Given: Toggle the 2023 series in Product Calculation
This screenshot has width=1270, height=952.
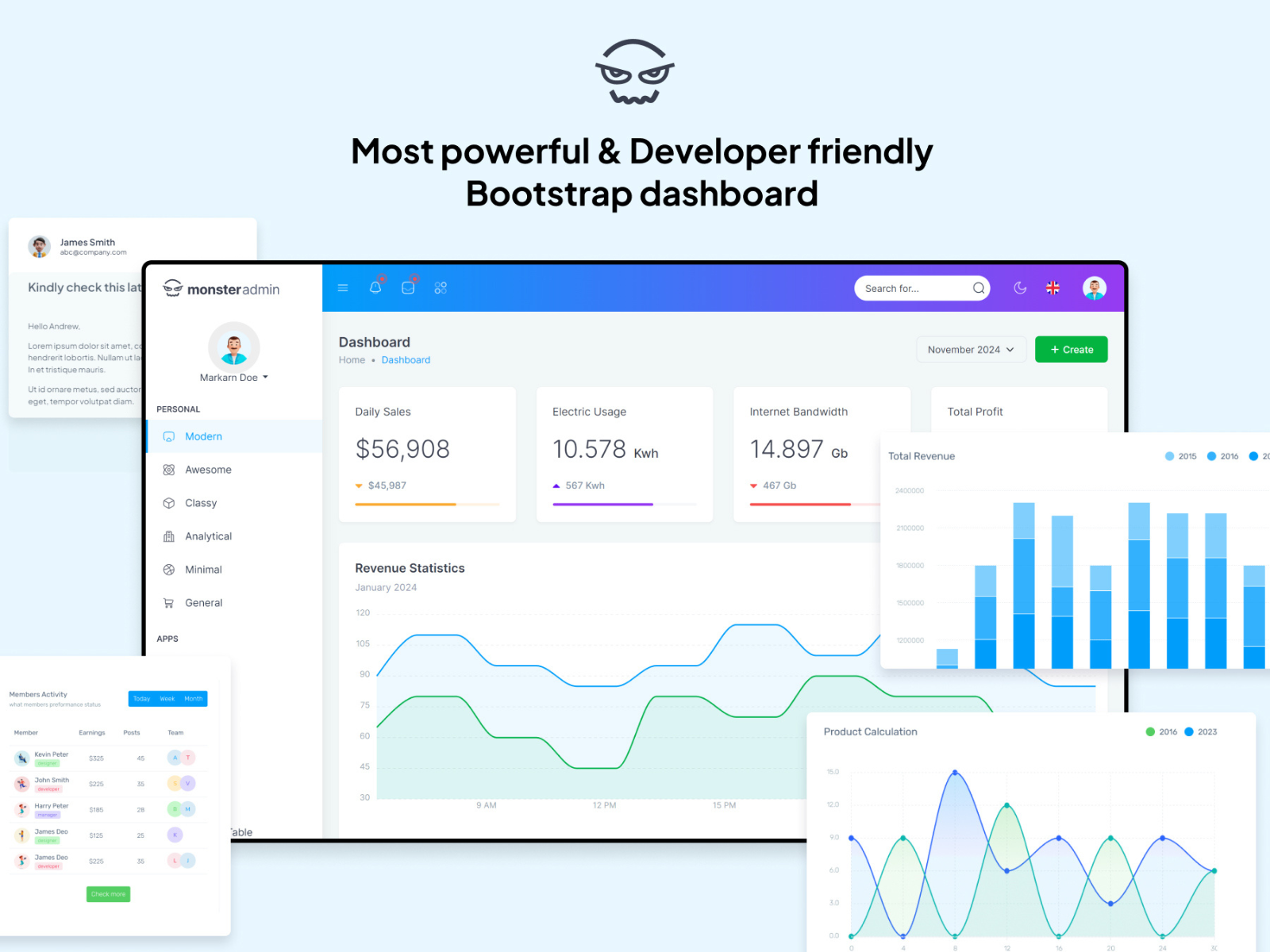Looking at the screenshot, I should click(1200, 731).
